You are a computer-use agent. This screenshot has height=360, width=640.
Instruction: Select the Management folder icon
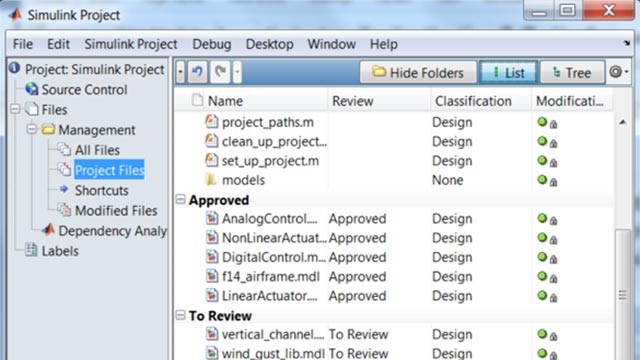tap(48, 129)
